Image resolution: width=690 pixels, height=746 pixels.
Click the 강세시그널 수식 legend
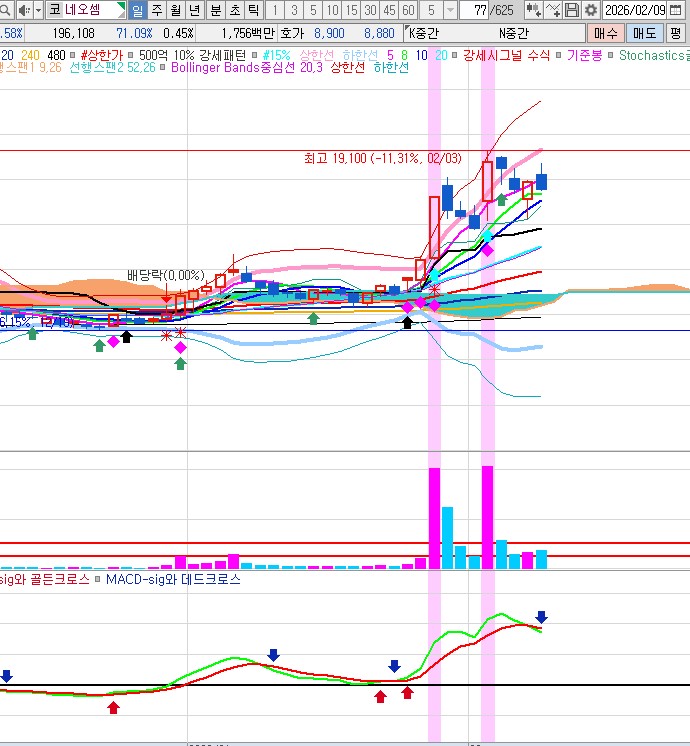point(506,55)
